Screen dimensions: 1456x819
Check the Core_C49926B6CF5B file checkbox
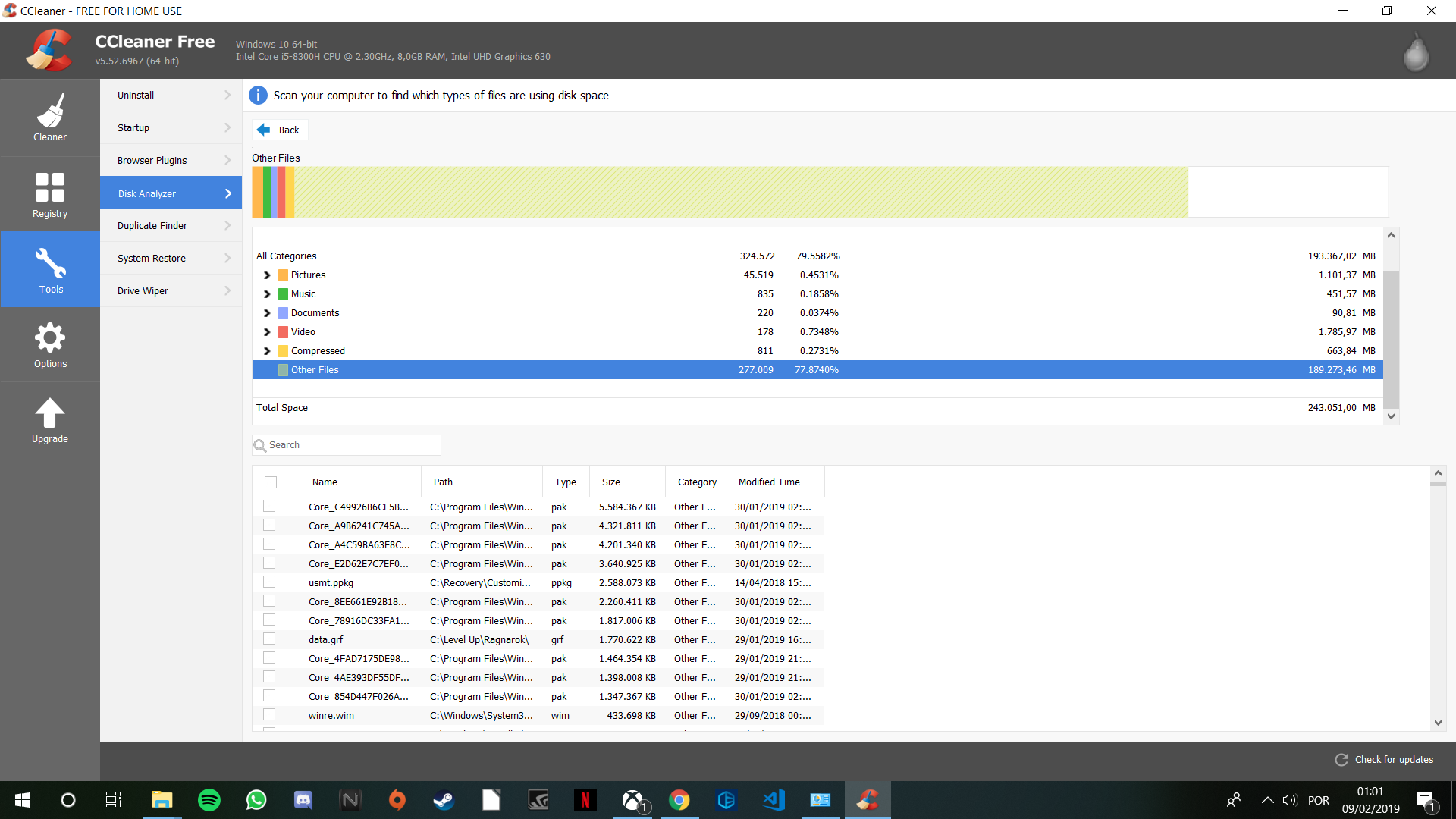tap(269, 507)
